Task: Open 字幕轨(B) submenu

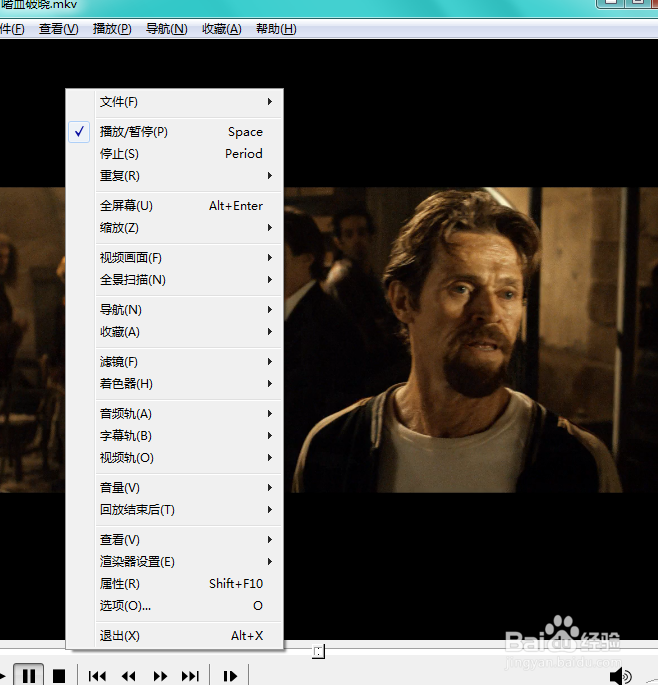Action: [174, 436]
